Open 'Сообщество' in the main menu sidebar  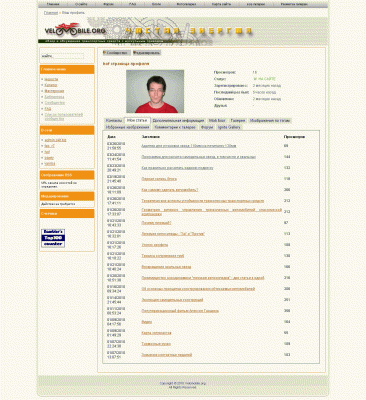55,103
